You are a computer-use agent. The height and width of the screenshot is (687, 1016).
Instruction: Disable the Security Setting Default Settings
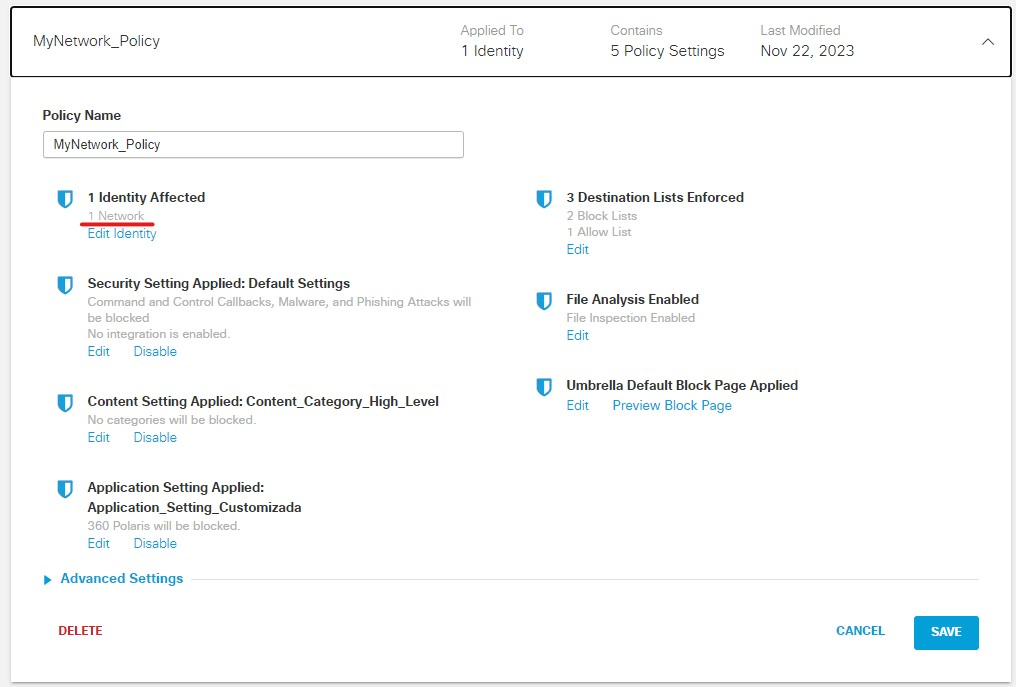[x=154, y=351]
